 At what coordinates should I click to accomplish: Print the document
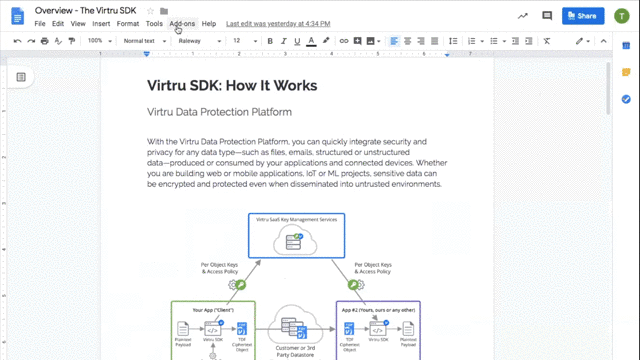(44, 41)
